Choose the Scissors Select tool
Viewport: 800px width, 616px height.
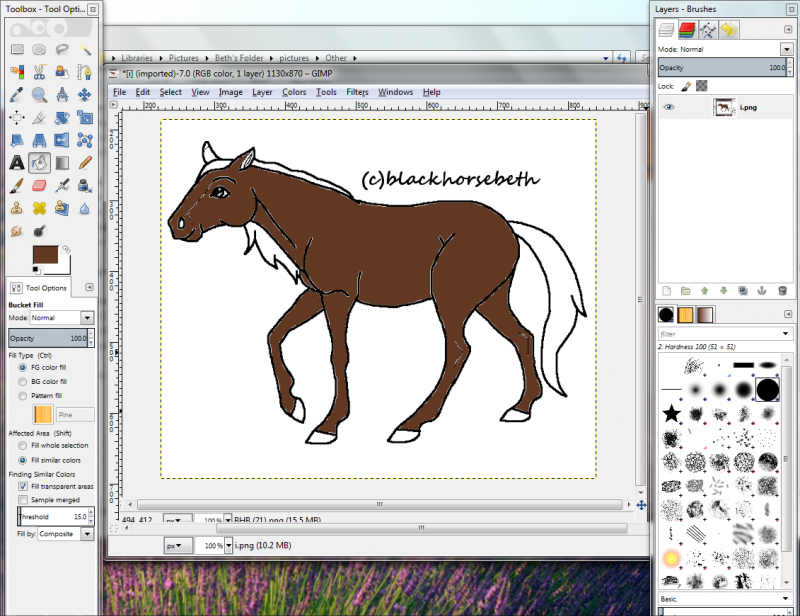39,72
